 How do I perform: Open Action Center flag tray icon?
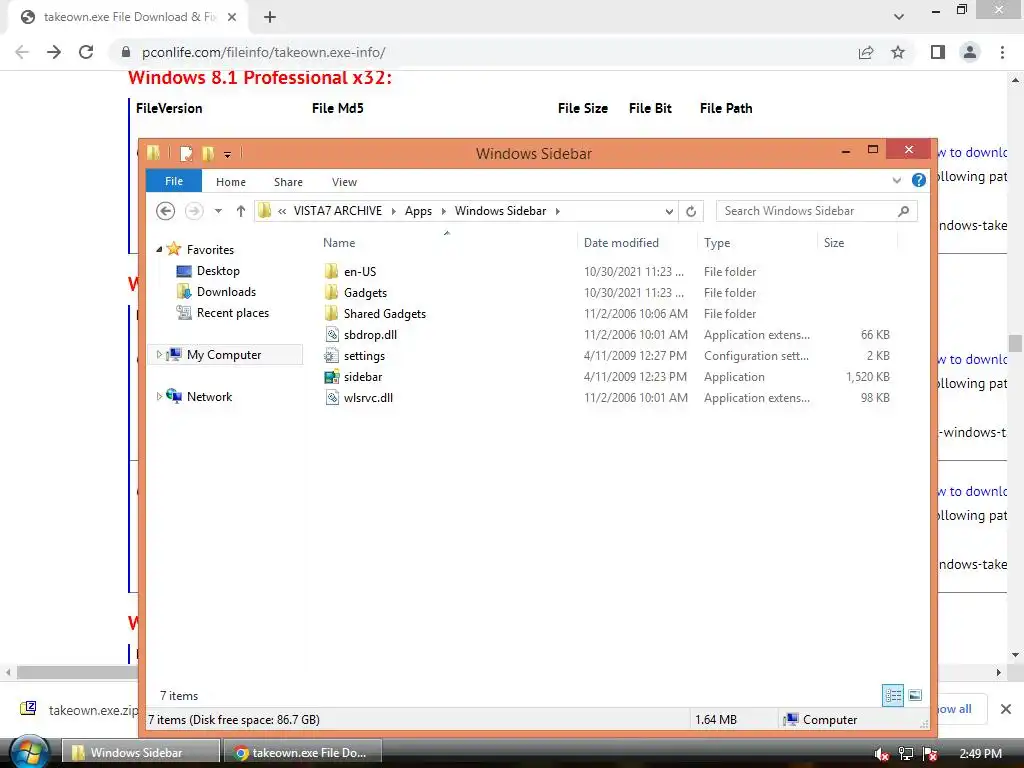[x=930, y=754]
